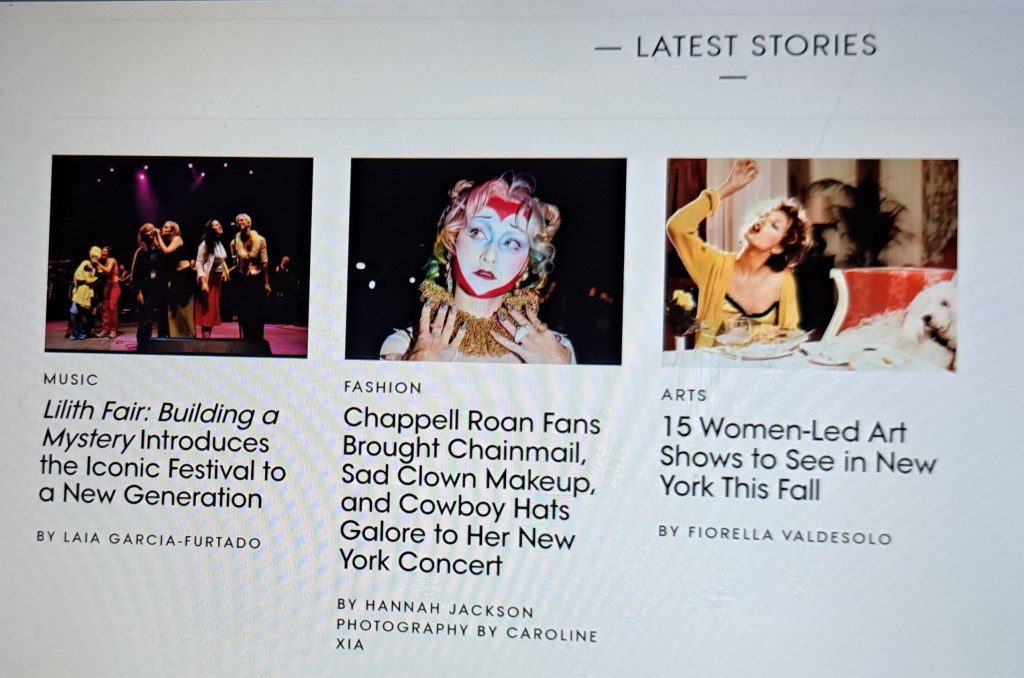Read the Chappell Roan Fans chainmail story
The image size is (1024, 678).
tap(470, 491)
